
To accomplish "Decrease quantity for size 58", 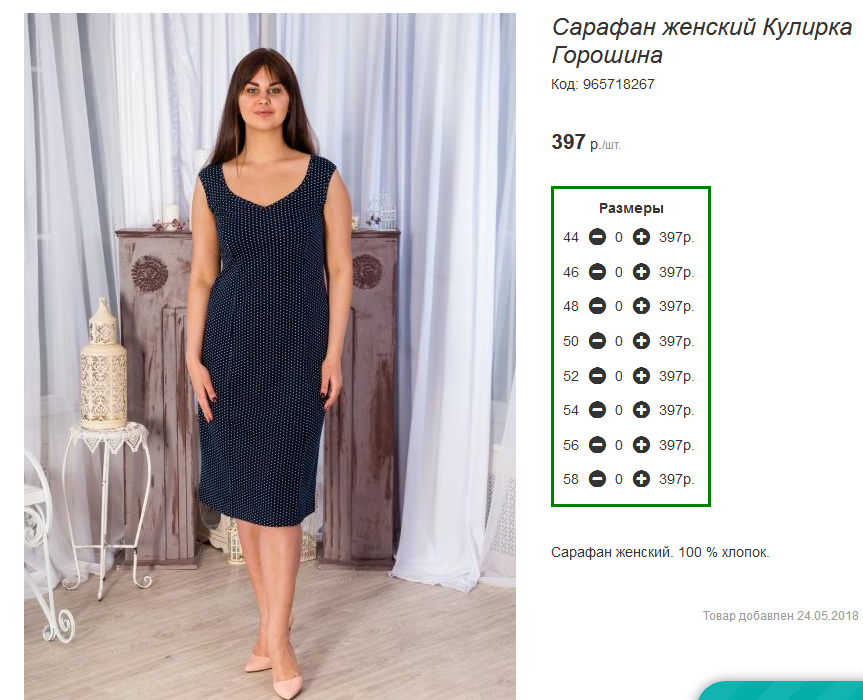I will [597, 479].
